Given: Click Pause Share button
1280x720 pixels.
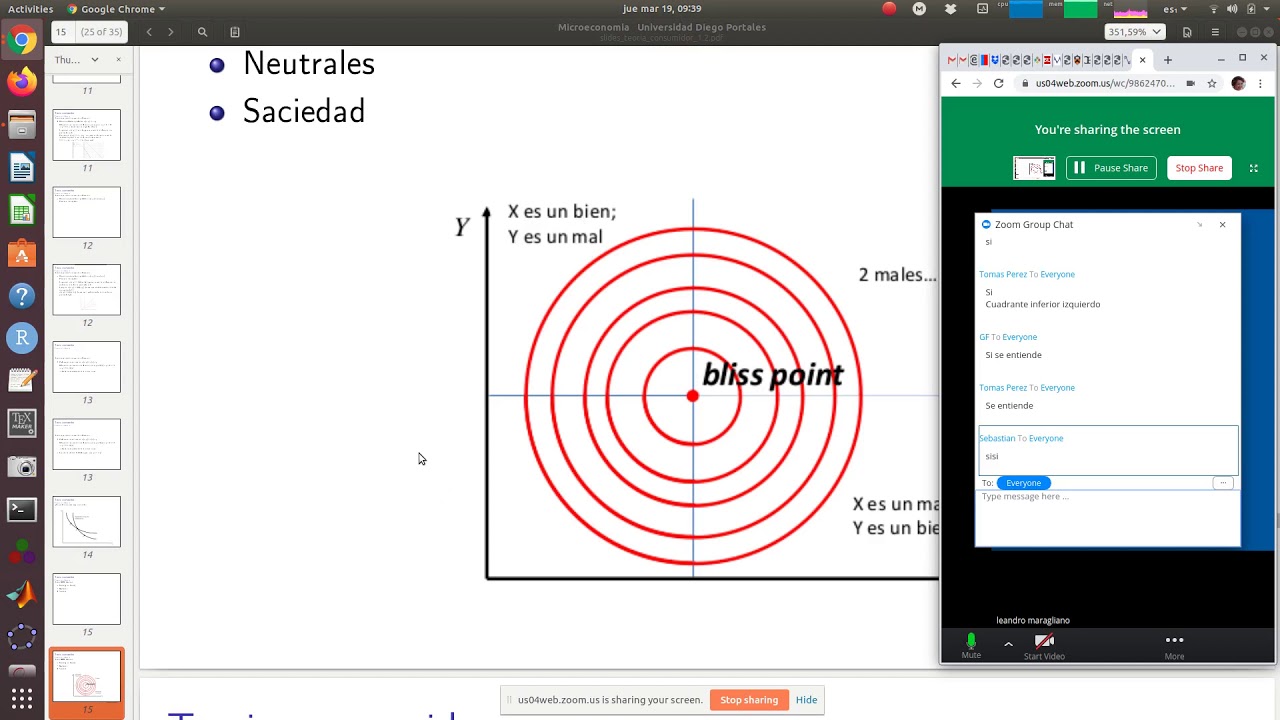Looking at the screenshot, I should pos(1111,168).
